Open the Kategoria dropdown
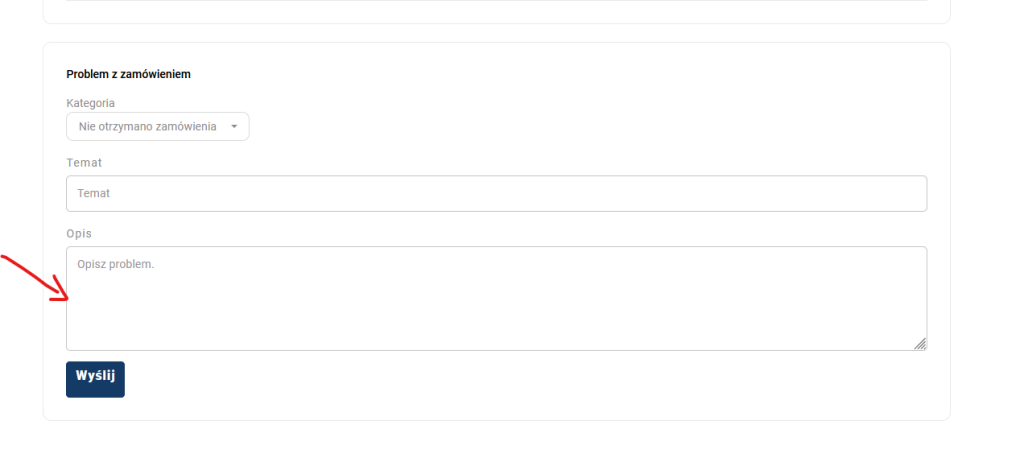This screenshot has height=454, width=1024. point(157,127)
